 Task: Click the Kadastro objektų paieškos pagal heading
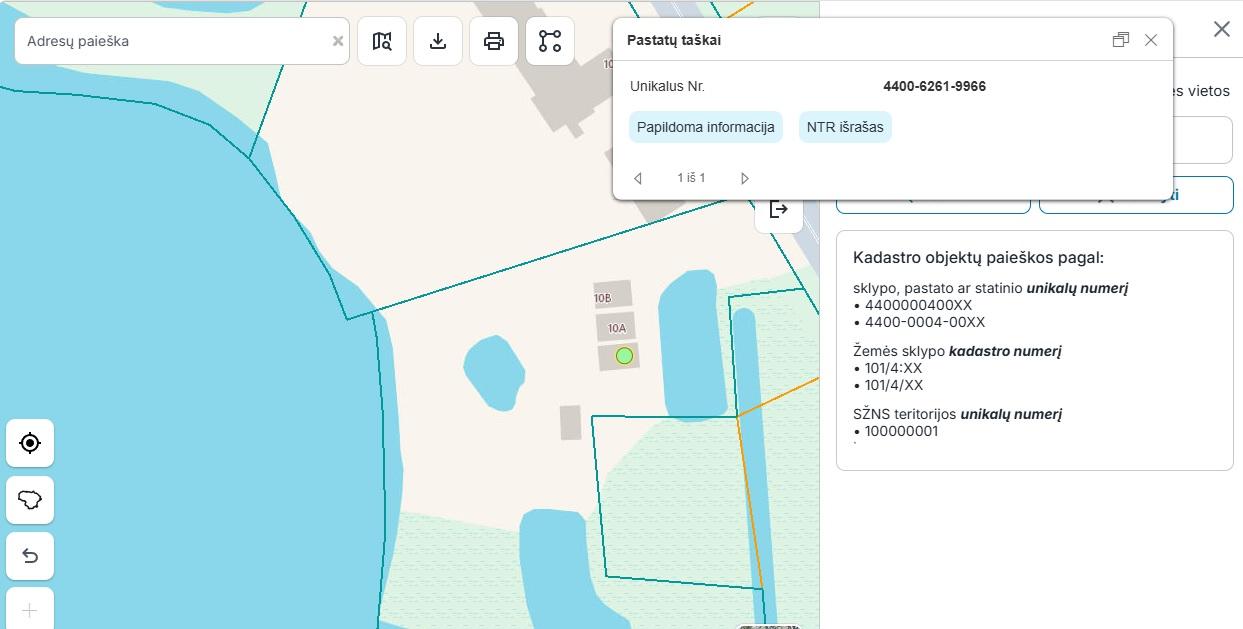click(x=978, y=258)
